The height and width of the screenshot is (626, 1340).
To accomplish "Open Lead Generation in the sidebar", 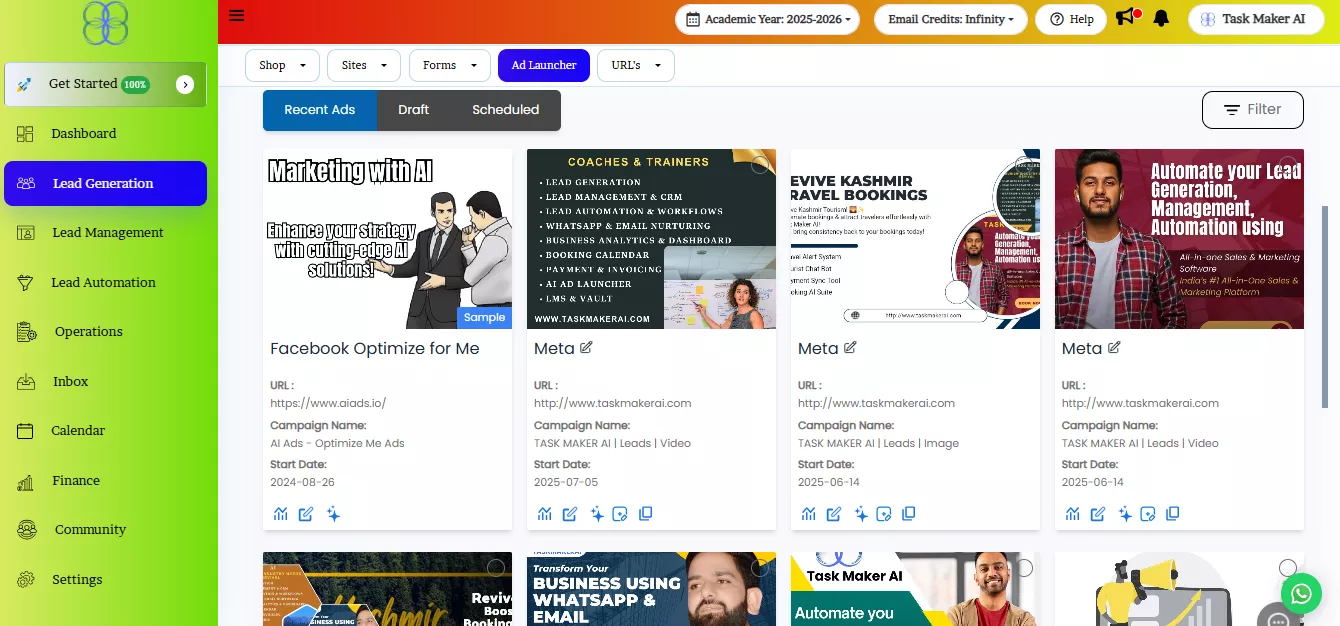I will tap(105, 184).
